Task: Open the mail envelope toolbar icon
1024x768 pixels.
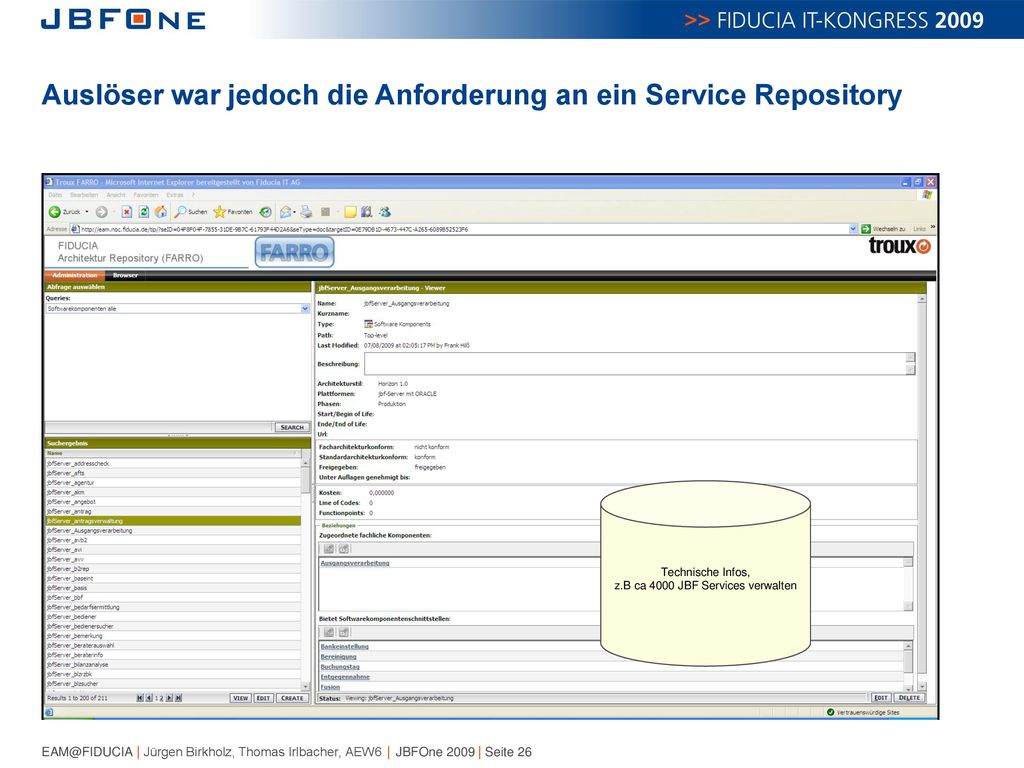Action: click(x=285, y=212)
